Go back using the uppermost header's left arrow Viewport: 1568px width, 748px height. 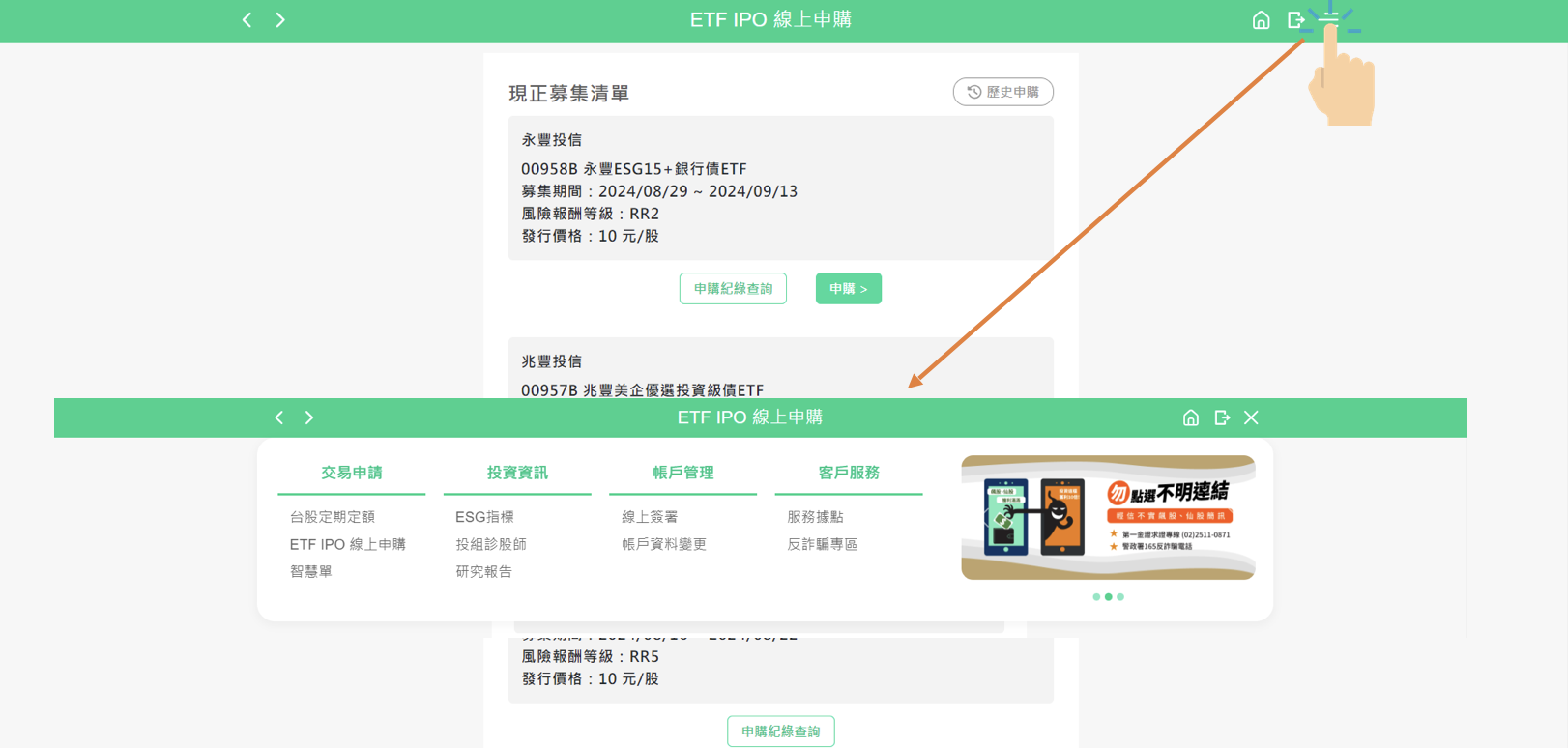coord(247,20)
